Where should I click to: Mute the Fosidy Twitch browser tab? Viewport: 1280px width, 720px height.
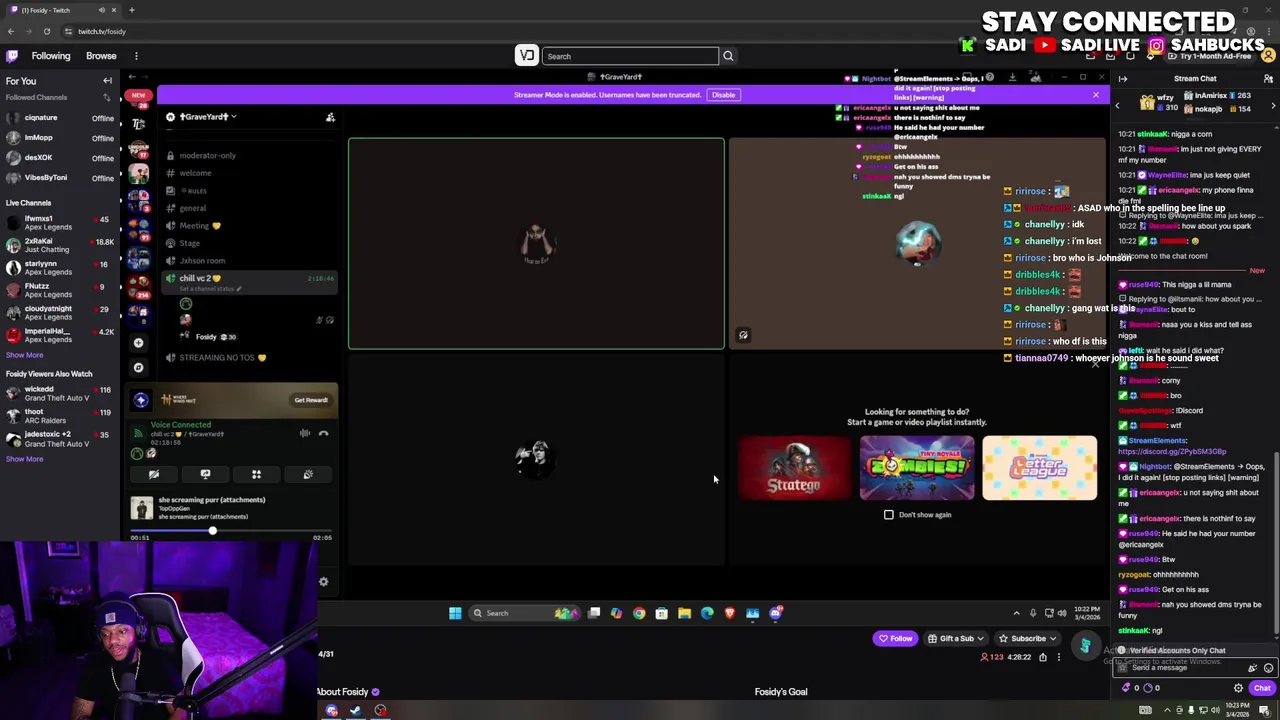click(101, 10)
